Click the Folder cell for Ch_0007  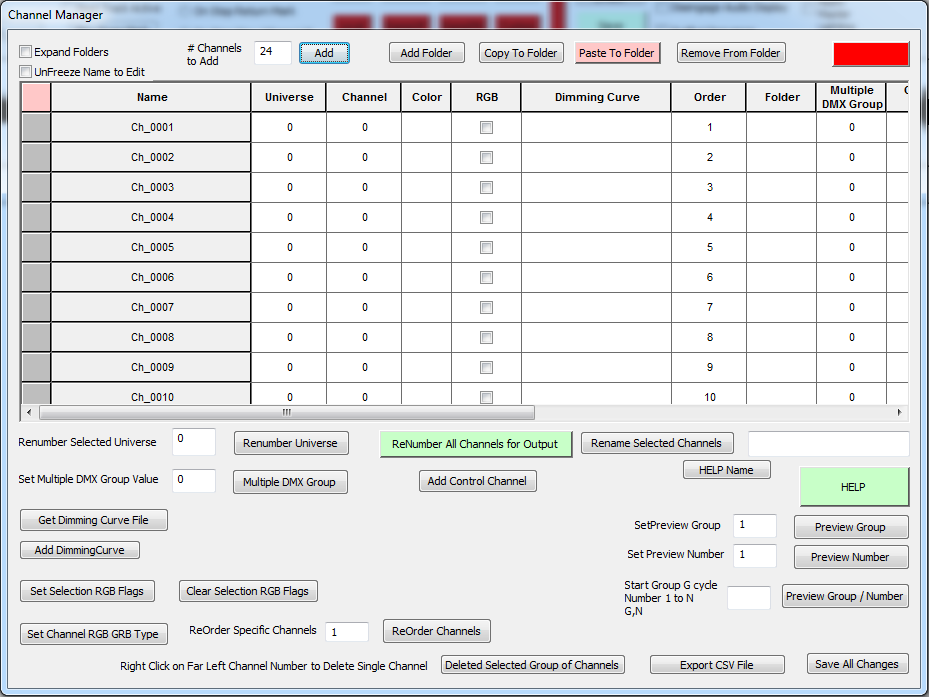pyautogui.click(x=781, y=308)
